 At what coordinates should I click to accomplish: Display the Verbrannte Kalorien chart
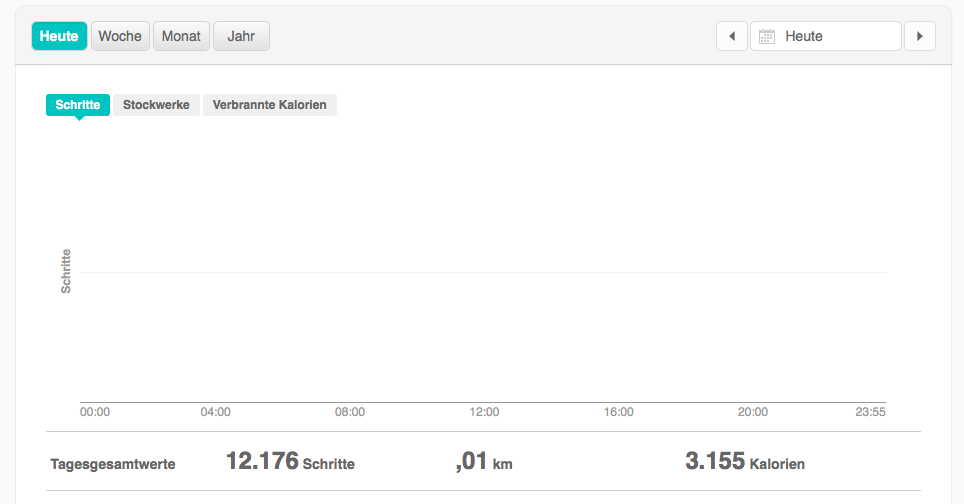(270, 104)
